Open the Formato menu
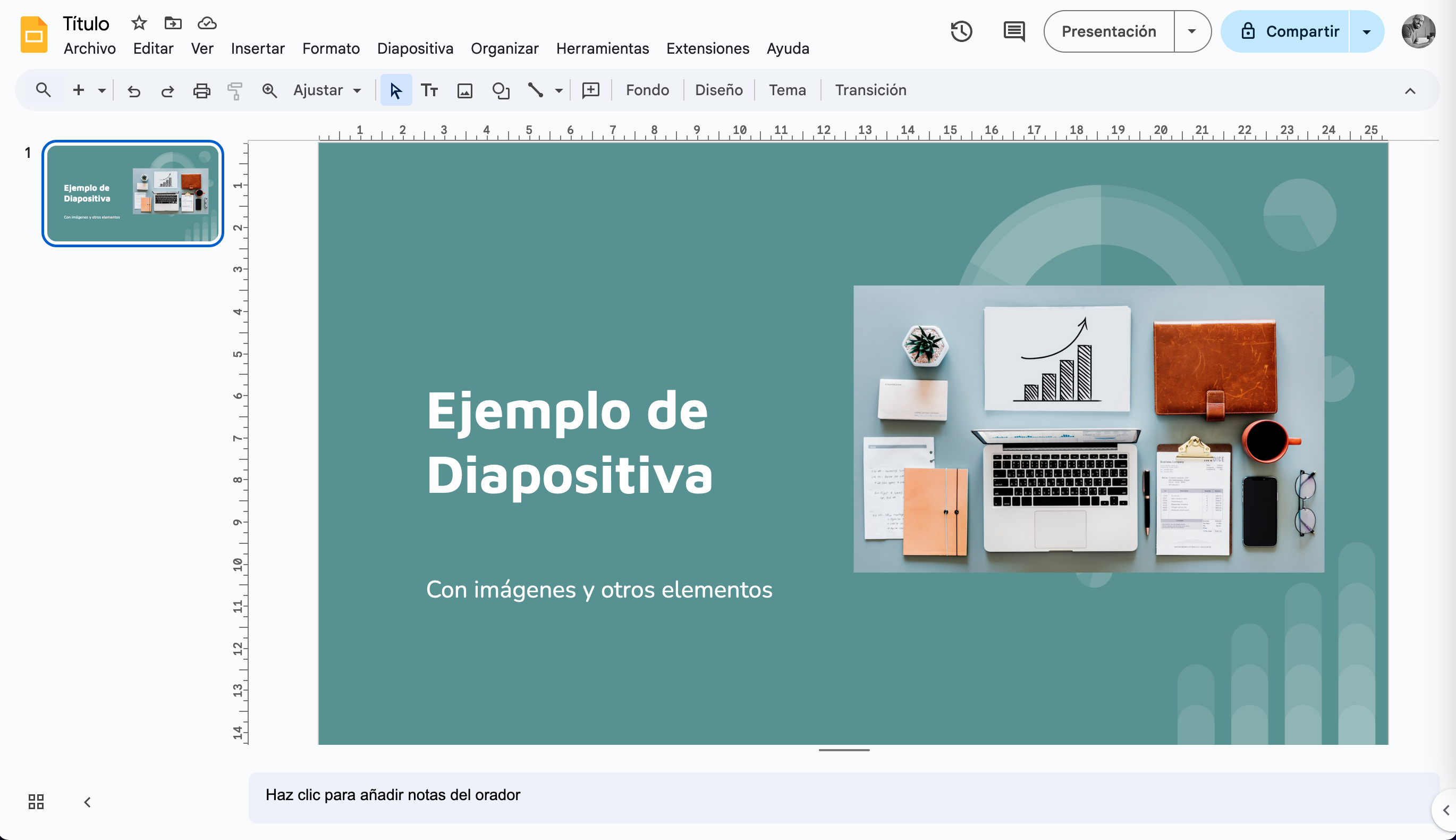This screenshot has width=1456, height=840. (331, 48)
